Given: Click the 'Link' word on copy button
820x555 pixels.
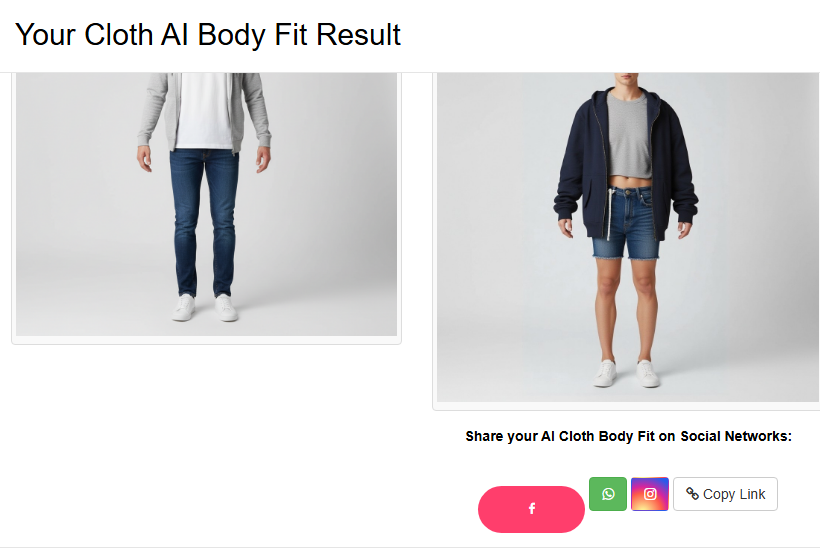Looking at the screenshot, I should click(752, 494).
